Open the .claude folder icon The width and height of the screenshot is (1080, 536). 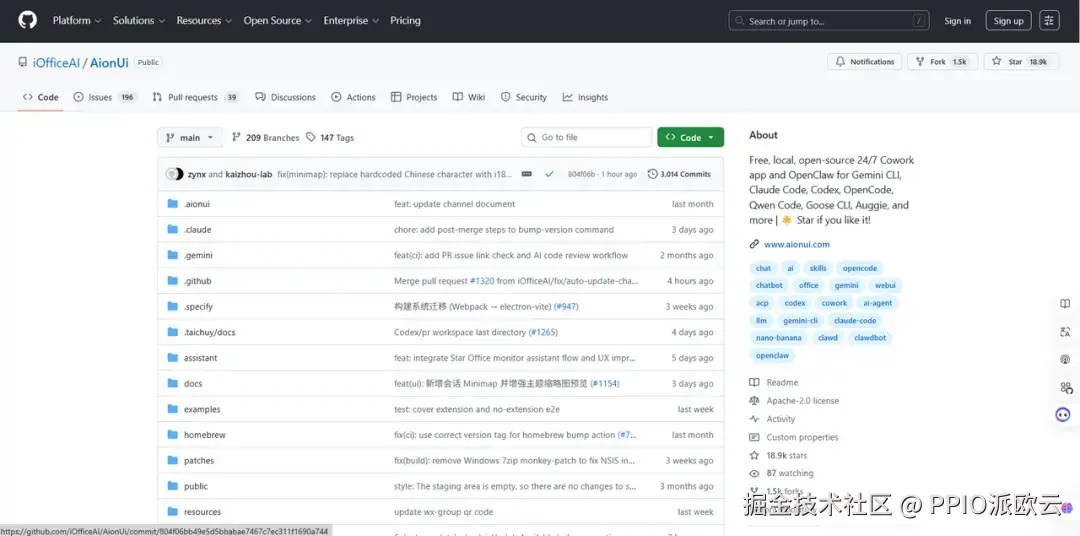tap(172, 229)
